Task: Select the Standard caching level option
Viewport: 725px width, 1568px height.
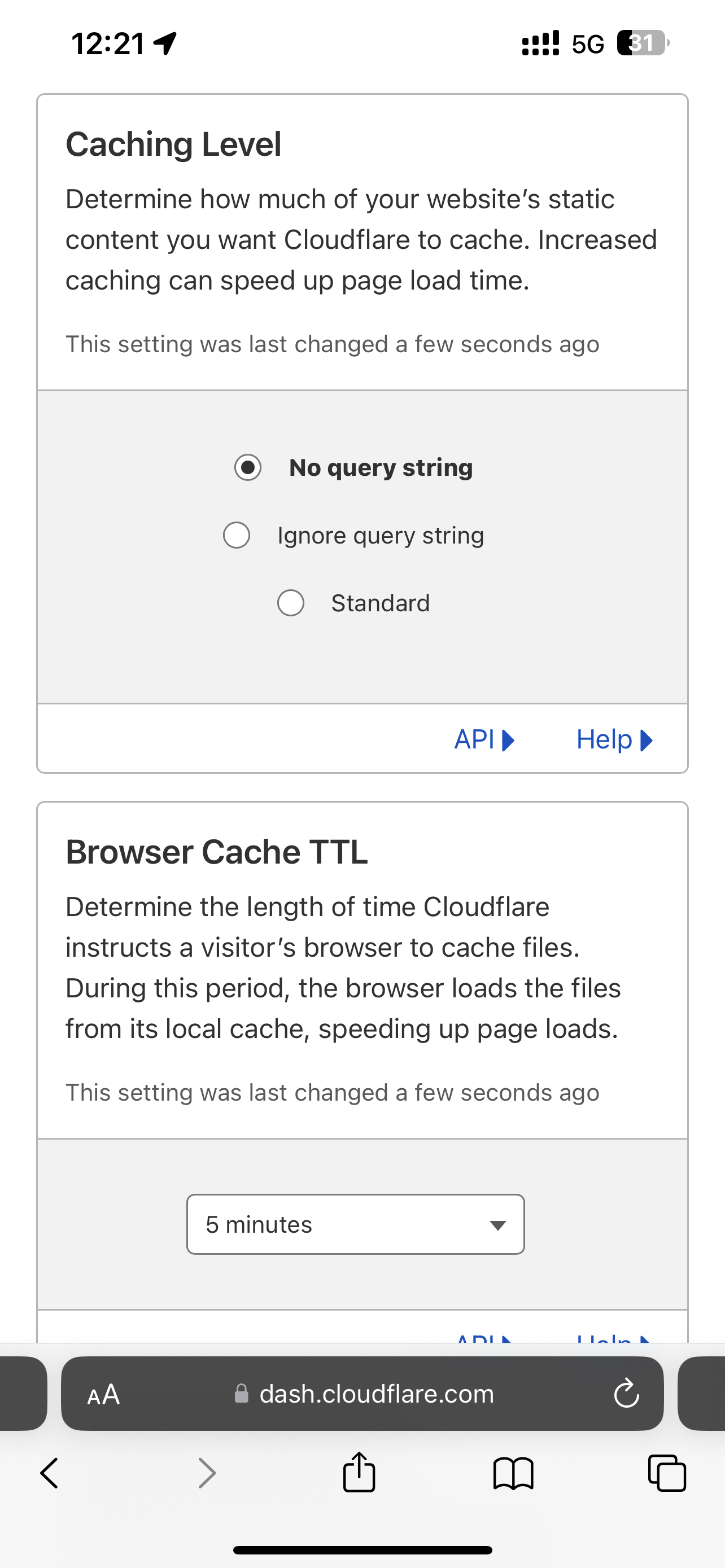Action: [291, 603]
